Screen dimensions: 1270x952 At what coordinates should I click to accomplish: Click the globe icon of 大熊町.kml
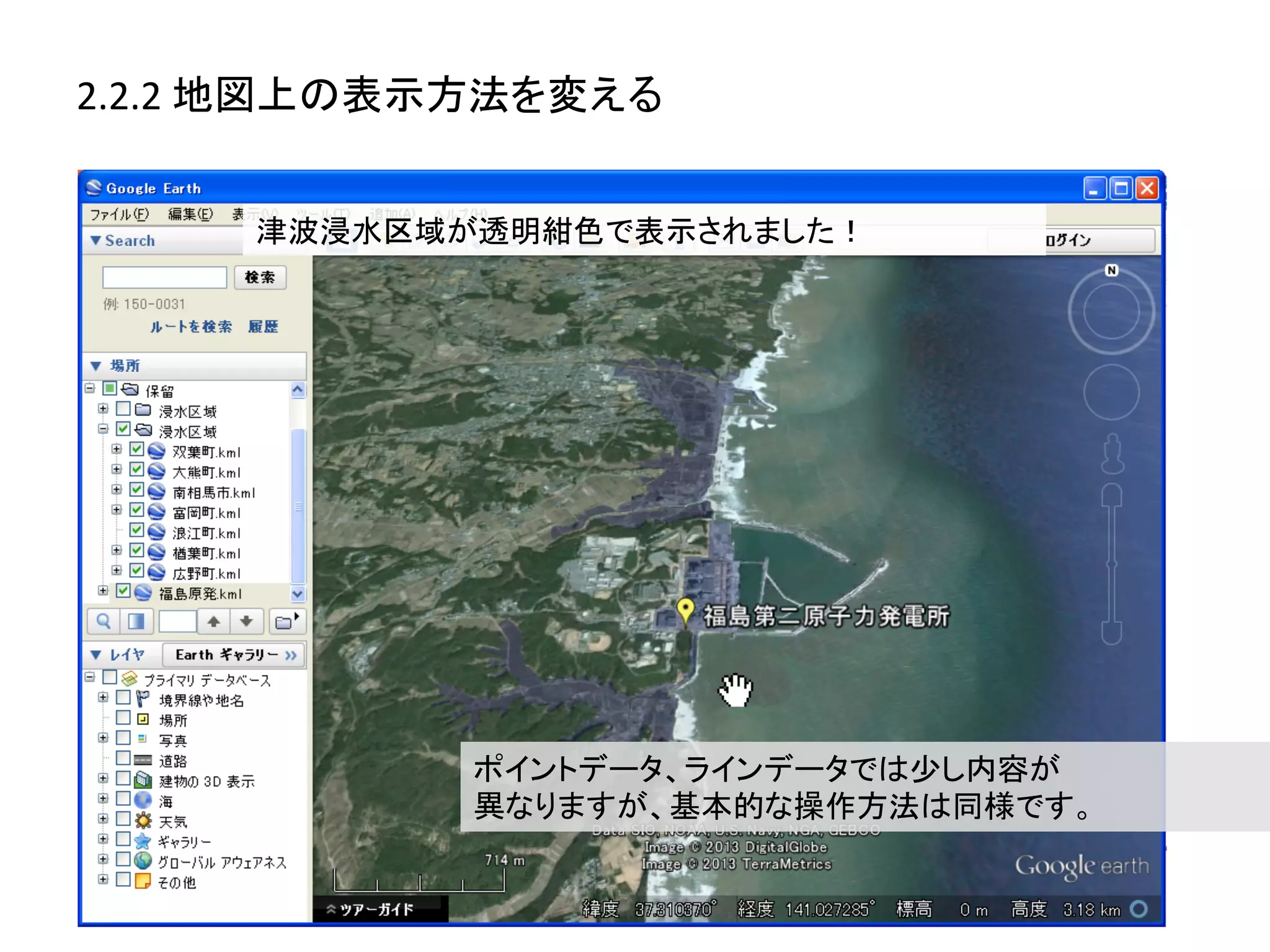(156, 472)
